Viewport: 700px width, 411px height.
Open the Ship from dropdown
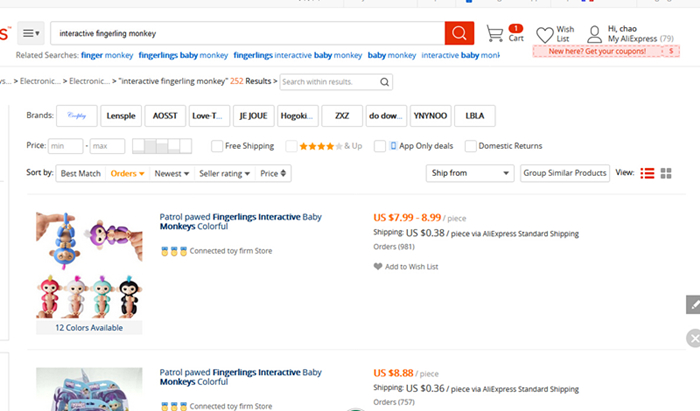point(470,173)
